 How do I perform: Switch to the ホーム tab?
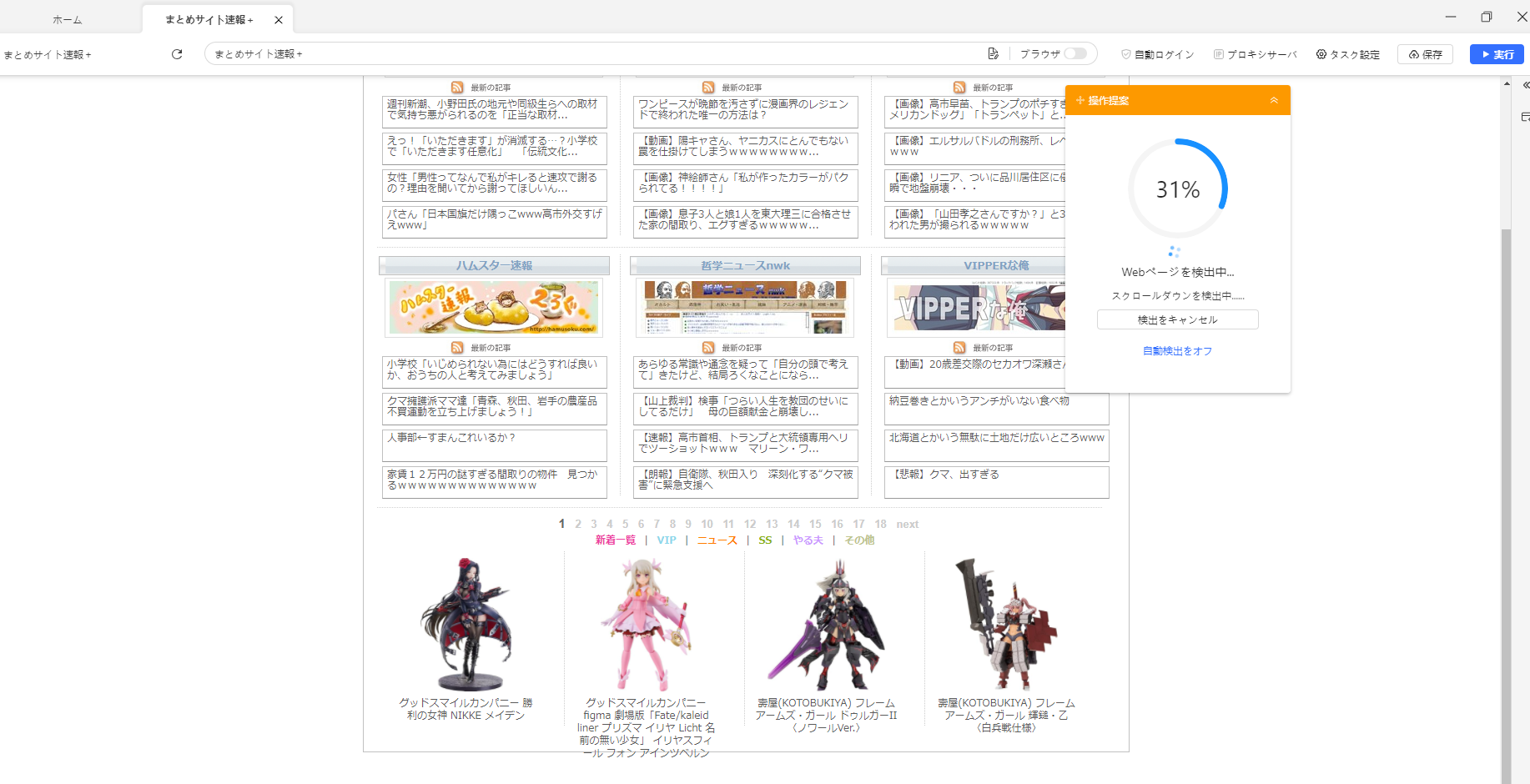coord(67,19)
